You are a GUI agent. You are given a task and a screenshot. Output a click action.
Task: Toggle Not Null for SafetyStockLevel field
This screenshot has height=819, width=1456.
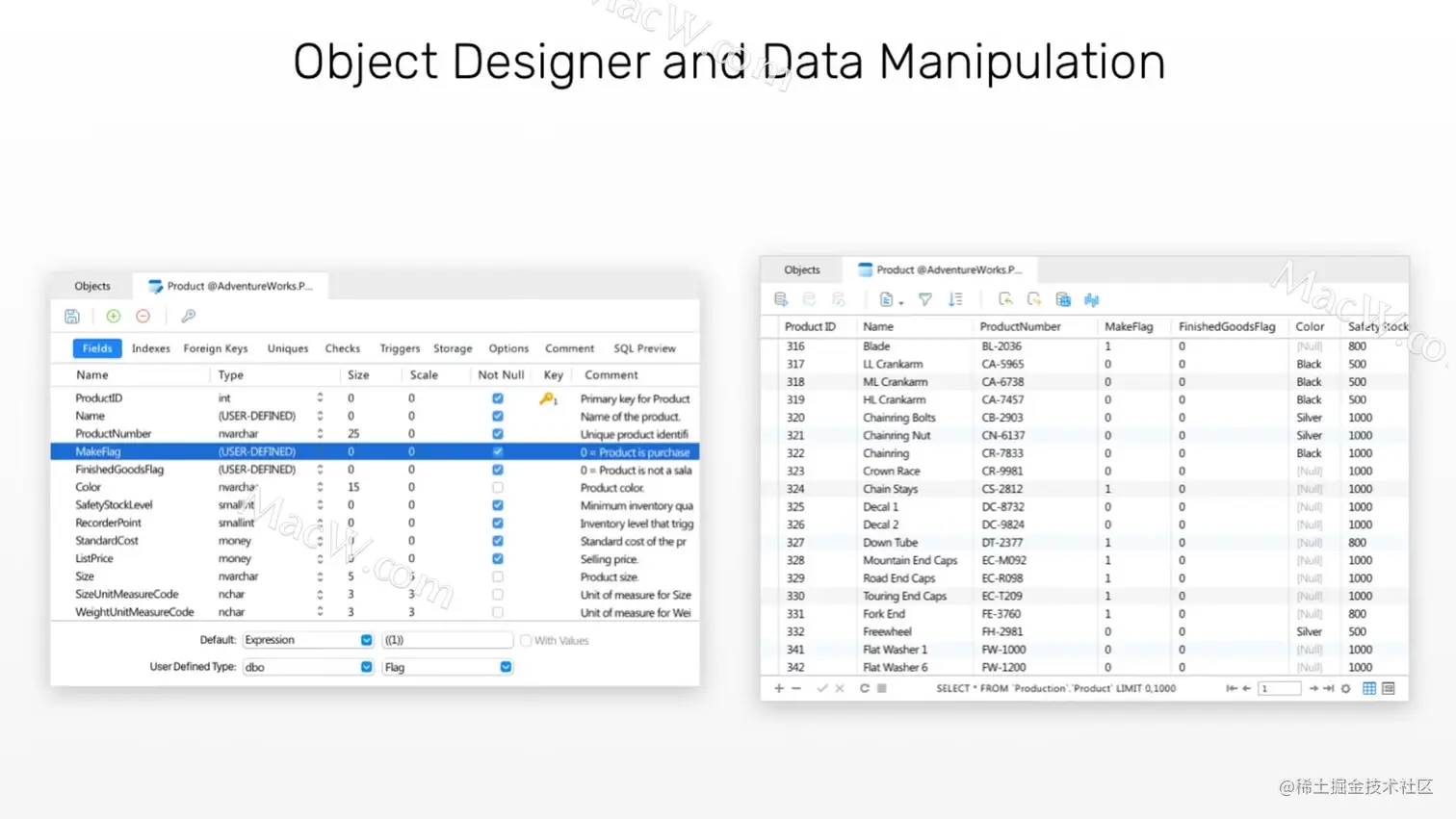click(498, 505)
